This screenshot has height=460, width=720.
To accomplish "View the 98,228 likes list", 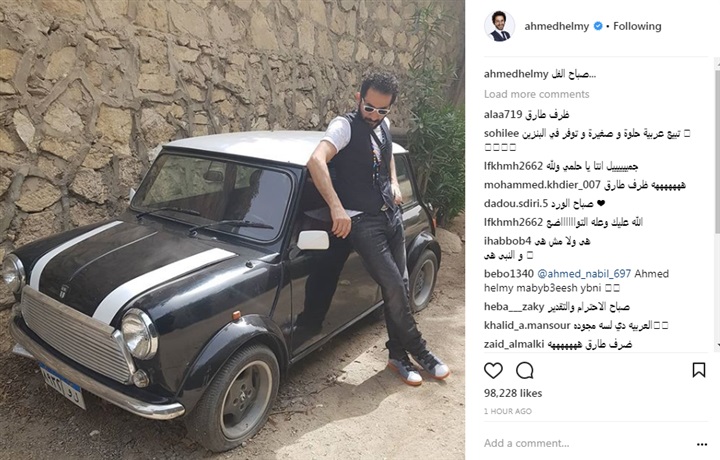I will pos(513,393).
